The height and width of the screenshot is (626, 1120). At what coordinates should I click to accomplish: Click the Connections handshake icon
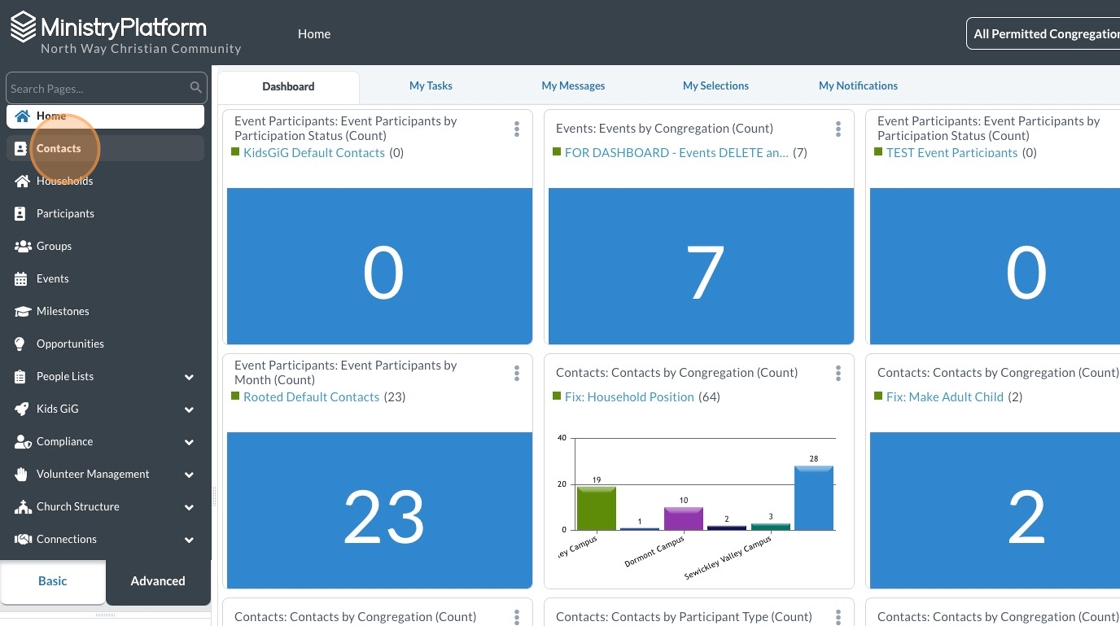pyautogui.click(x=23, y=540)
